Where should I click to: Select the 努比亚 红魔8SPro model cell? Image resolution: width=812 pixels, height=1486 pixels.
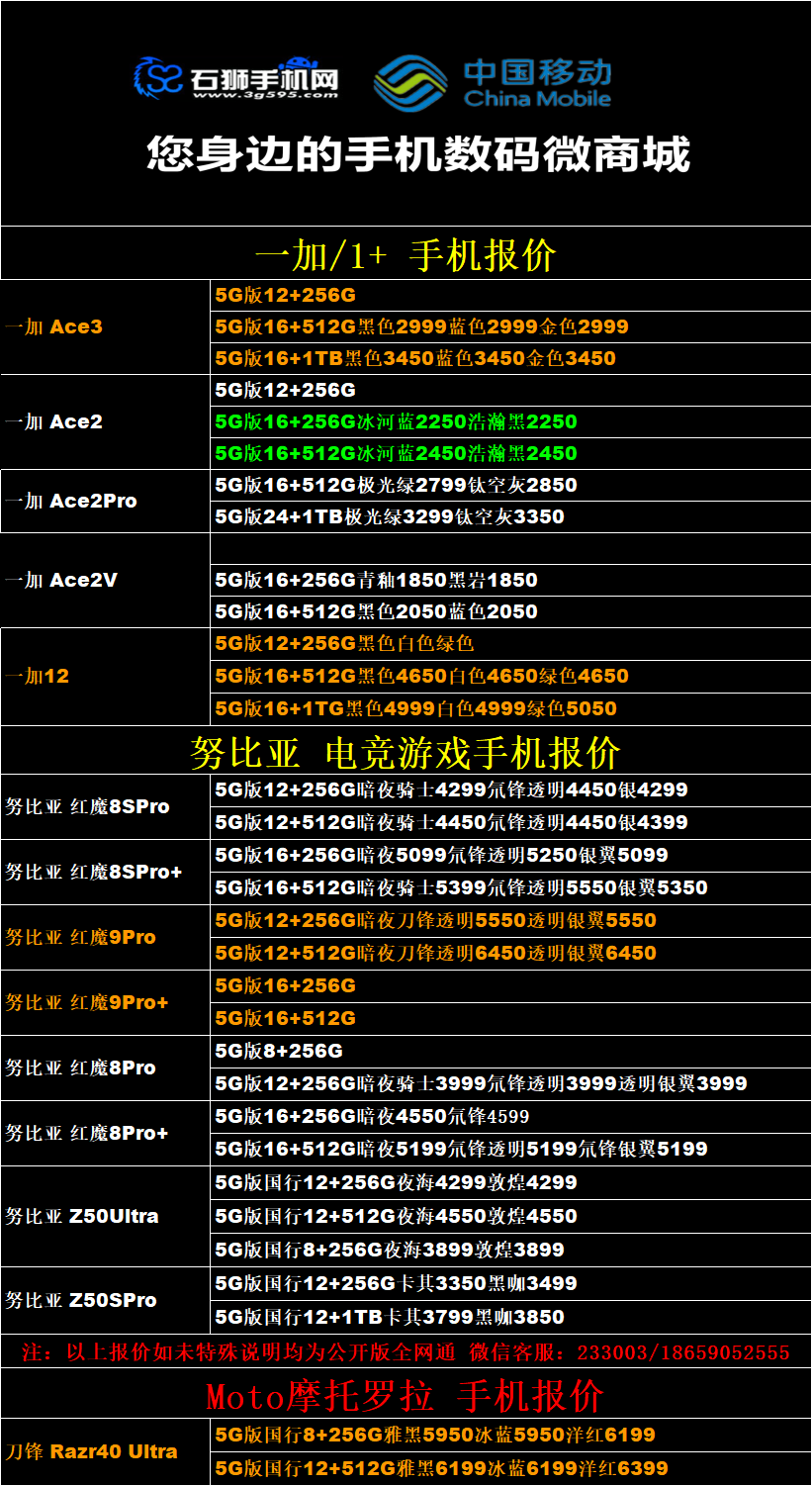pos(105,806)
